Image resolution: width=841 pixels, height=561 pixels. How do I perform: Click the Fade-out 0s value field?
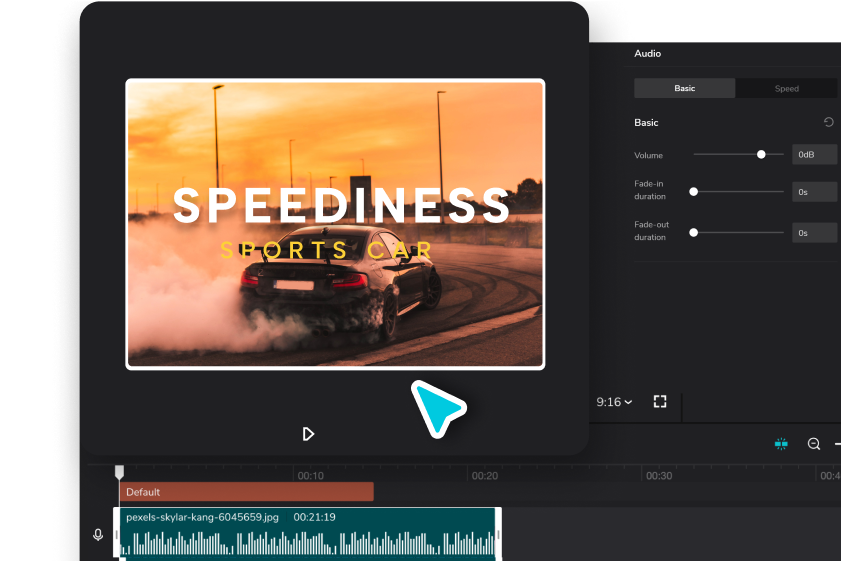815,233
